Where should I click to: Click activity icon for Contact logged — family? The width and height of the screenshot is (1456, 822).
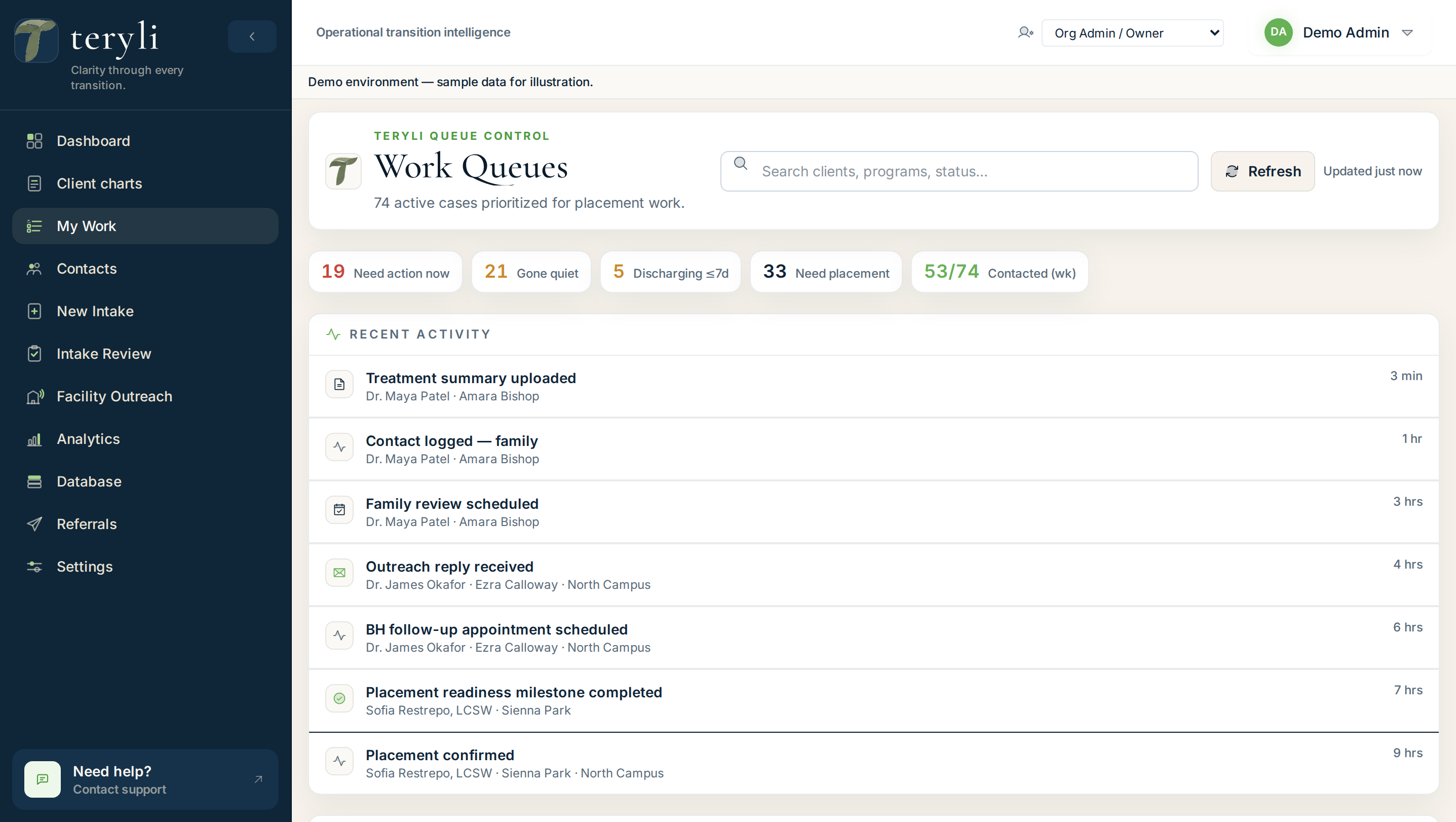tap(340, 447)
